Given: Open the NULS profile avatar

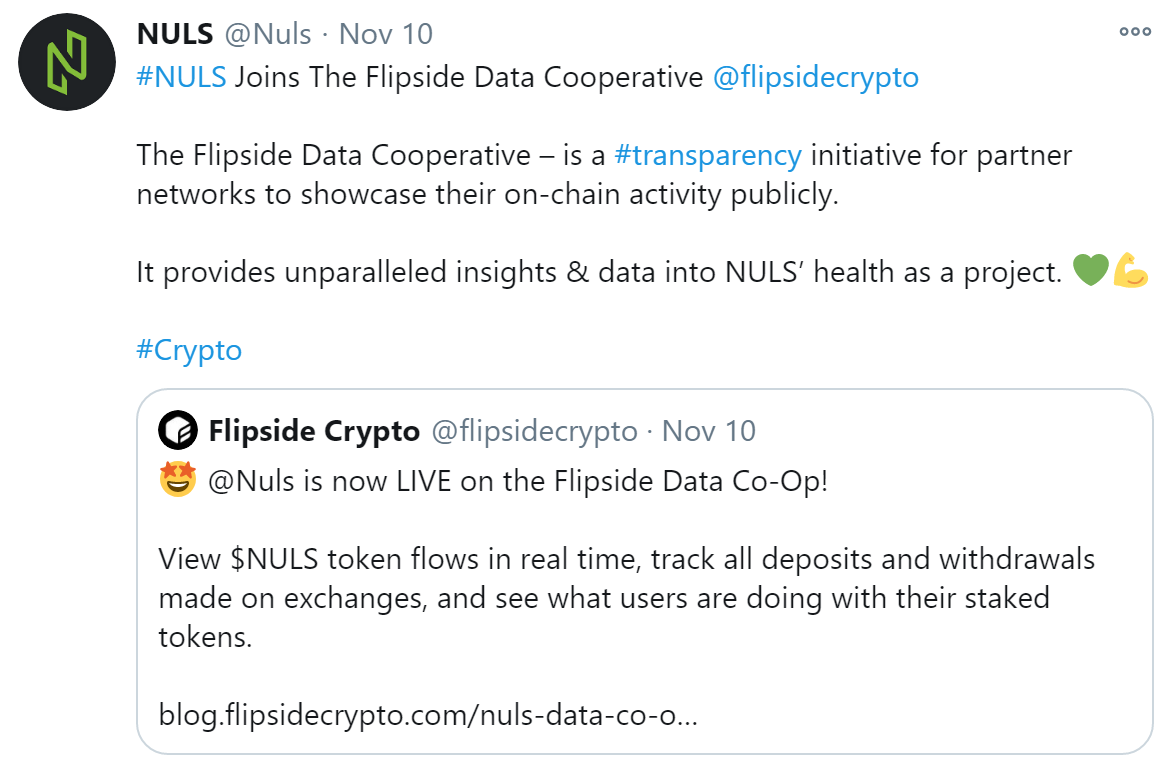Looking at the screenshot, I should [x=67, y=62].
